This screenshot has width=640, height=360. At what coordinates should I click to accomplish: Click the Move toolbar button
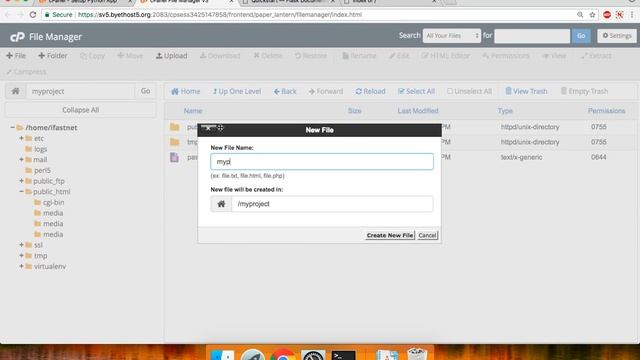130,56
